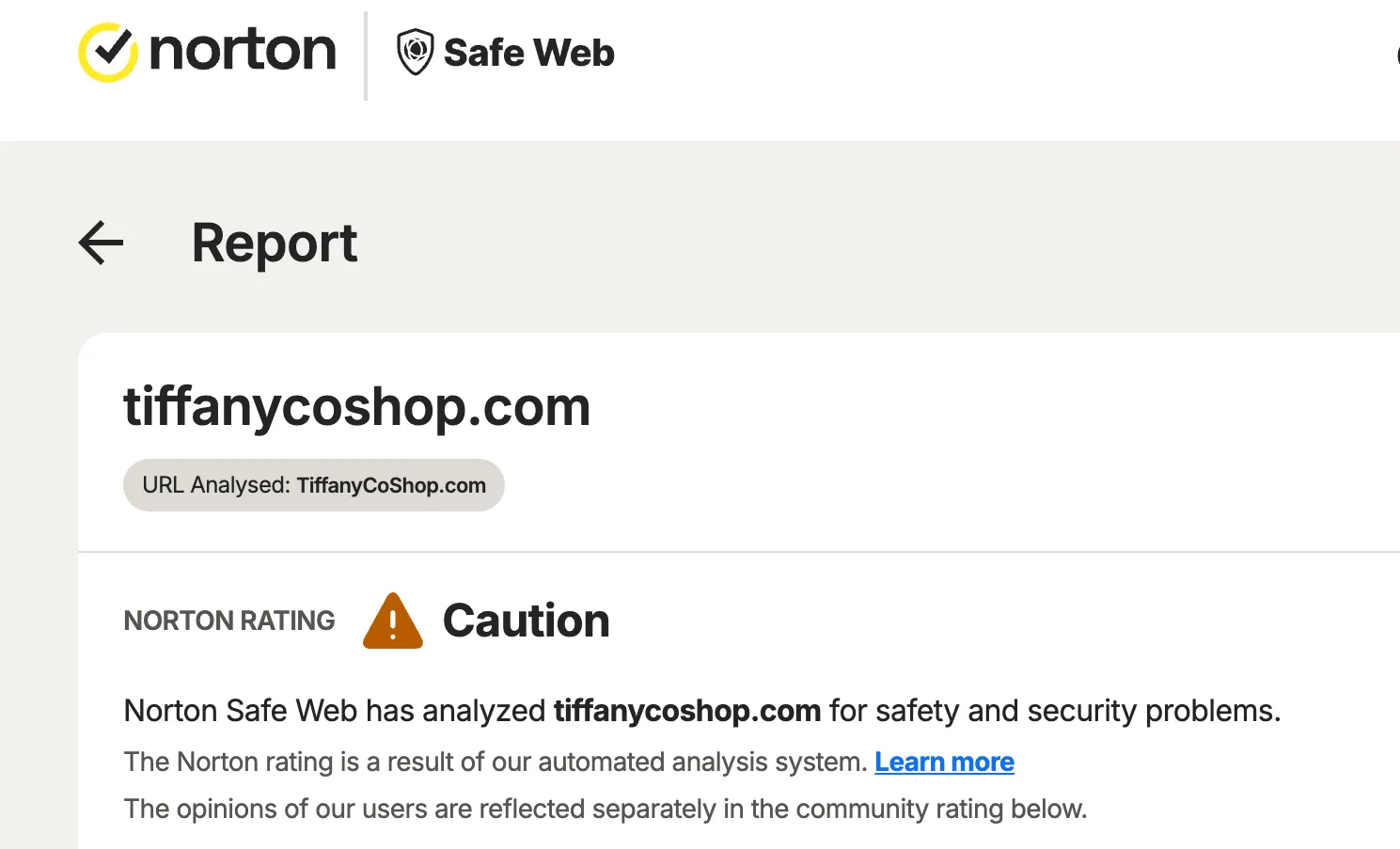Select the URL Analysed TiffanyCoShop.com chip
This screenshot has width=1400, height=849.
point(313,485)
